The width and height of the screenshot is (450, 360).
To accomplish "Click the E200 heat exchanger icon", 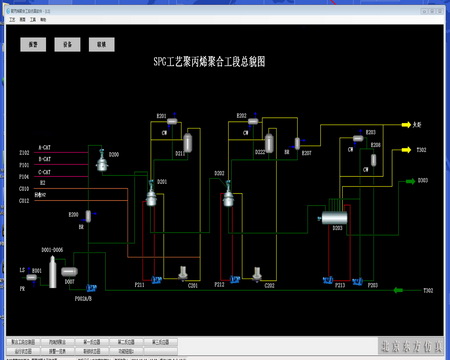I will pos(88,216).
